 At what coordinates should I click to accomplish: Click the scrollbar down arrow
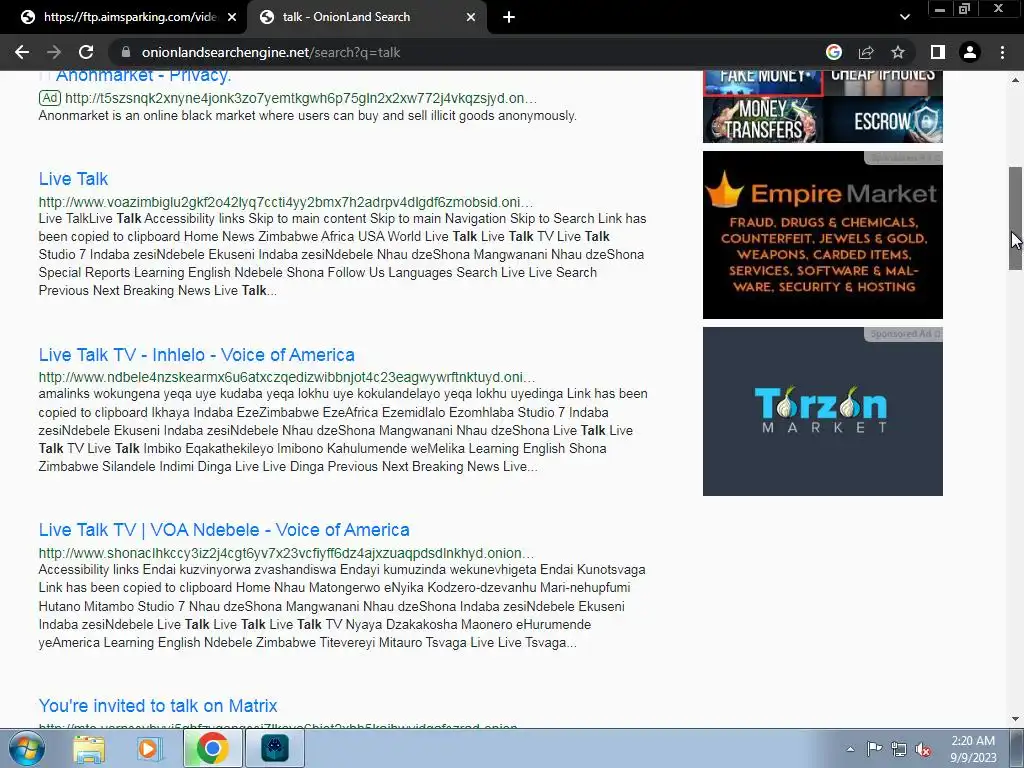[x=1015, y=719]
